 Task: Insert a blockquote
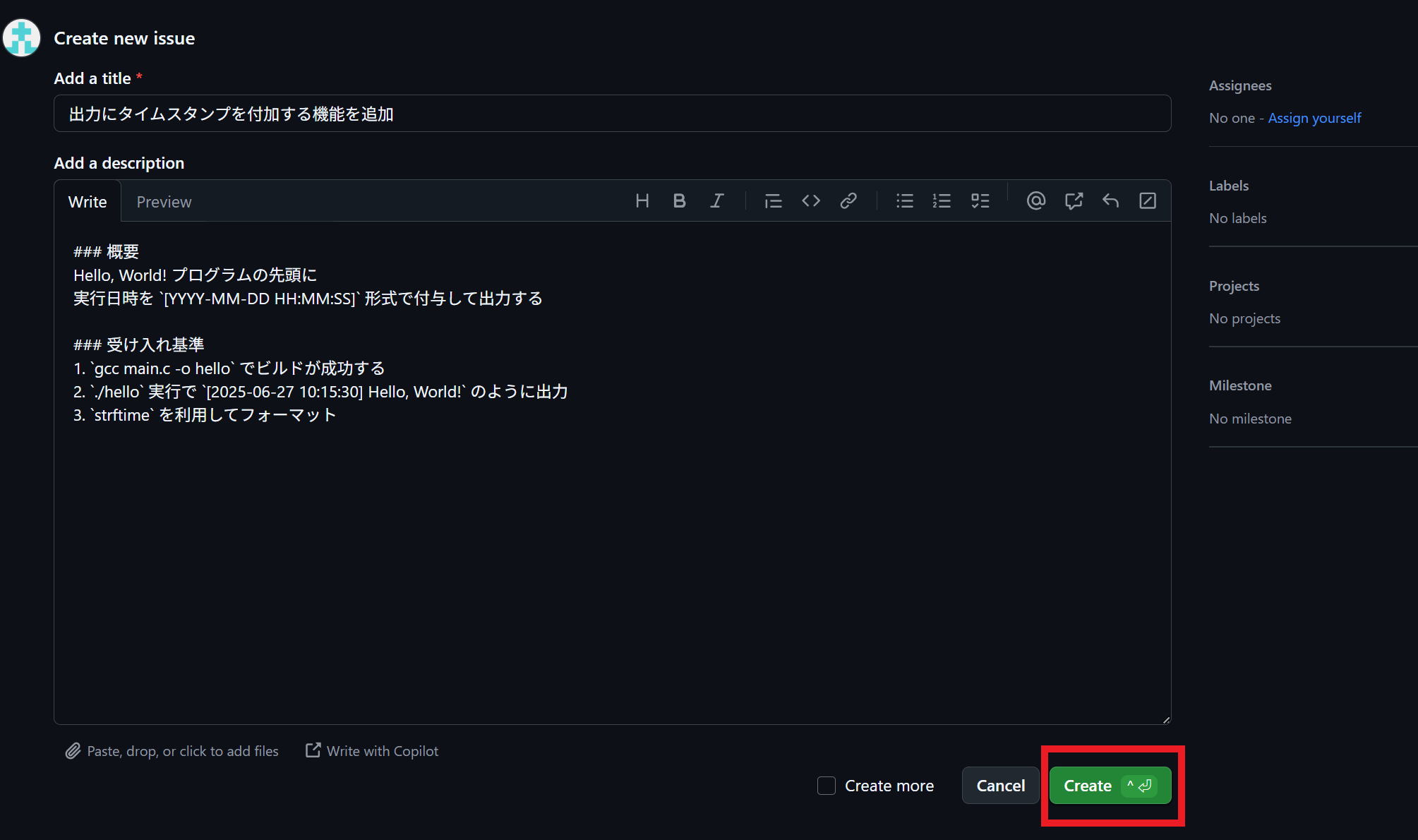tap(773, 200)
